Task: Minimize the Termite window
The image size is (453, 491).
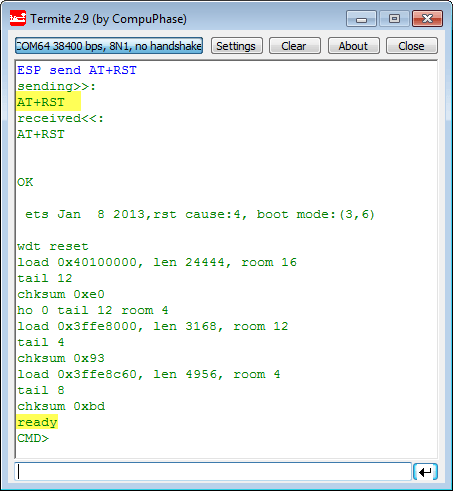Action: pos(361,19)
